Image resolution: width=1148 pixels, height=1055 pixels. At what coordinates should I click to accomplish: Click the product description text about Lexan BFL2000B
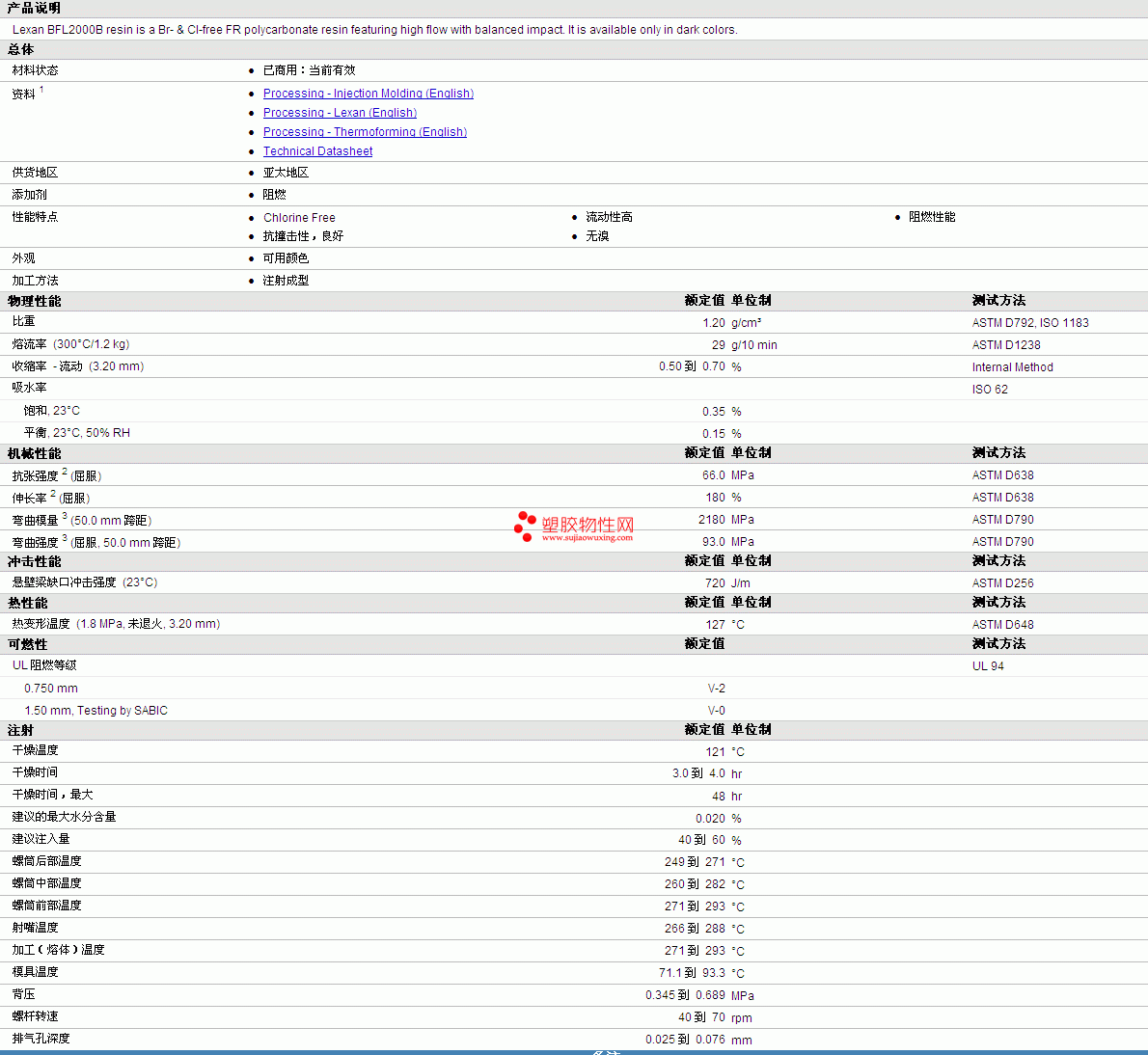[375, 30]
